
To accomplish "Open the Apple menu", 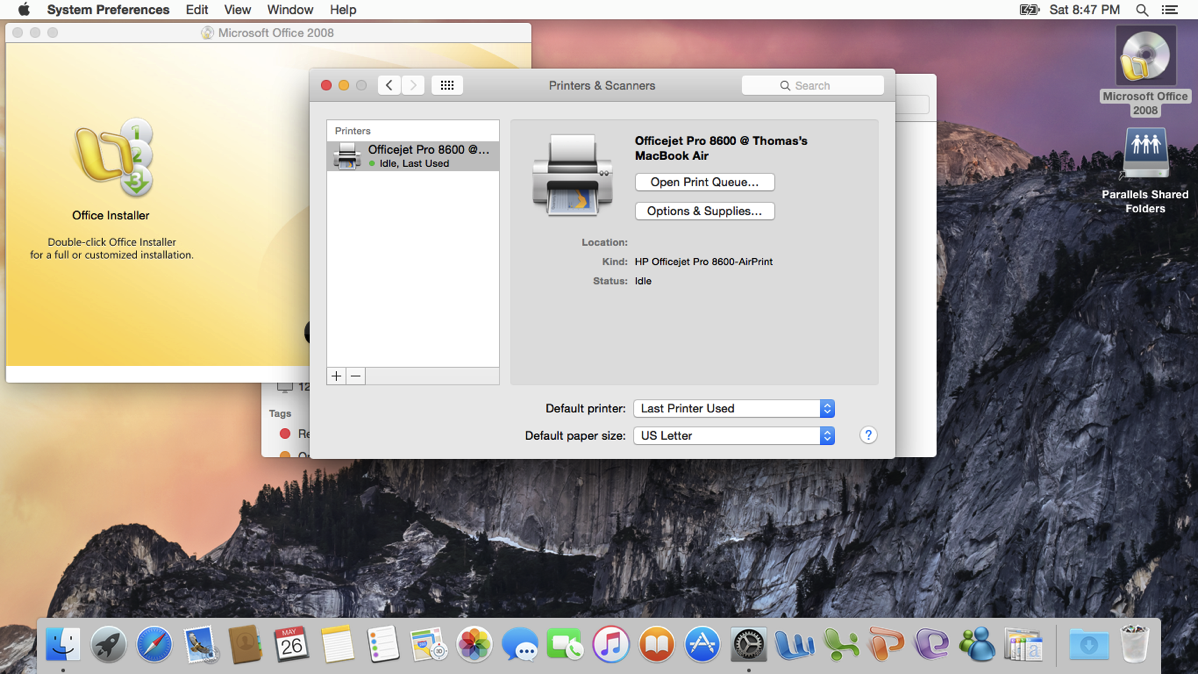I will pyautogui.click(x=24, y=9).
